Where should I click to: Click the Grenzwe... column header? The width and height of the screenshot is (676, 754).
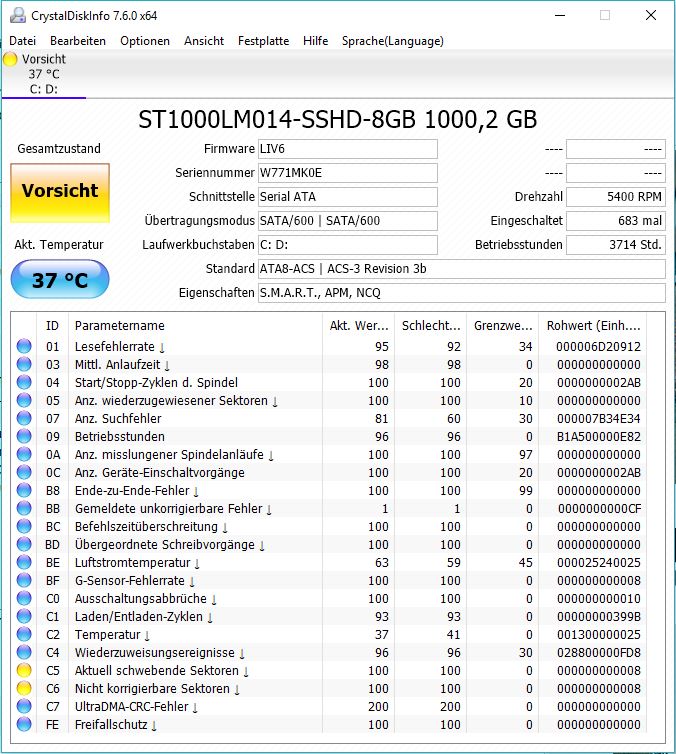(502, 326)
